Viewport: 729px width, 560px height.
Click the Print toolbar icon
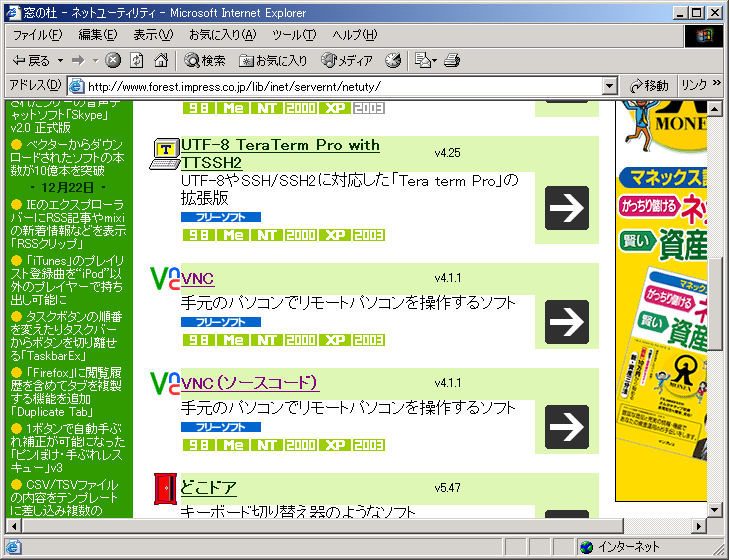click(452, 60)
